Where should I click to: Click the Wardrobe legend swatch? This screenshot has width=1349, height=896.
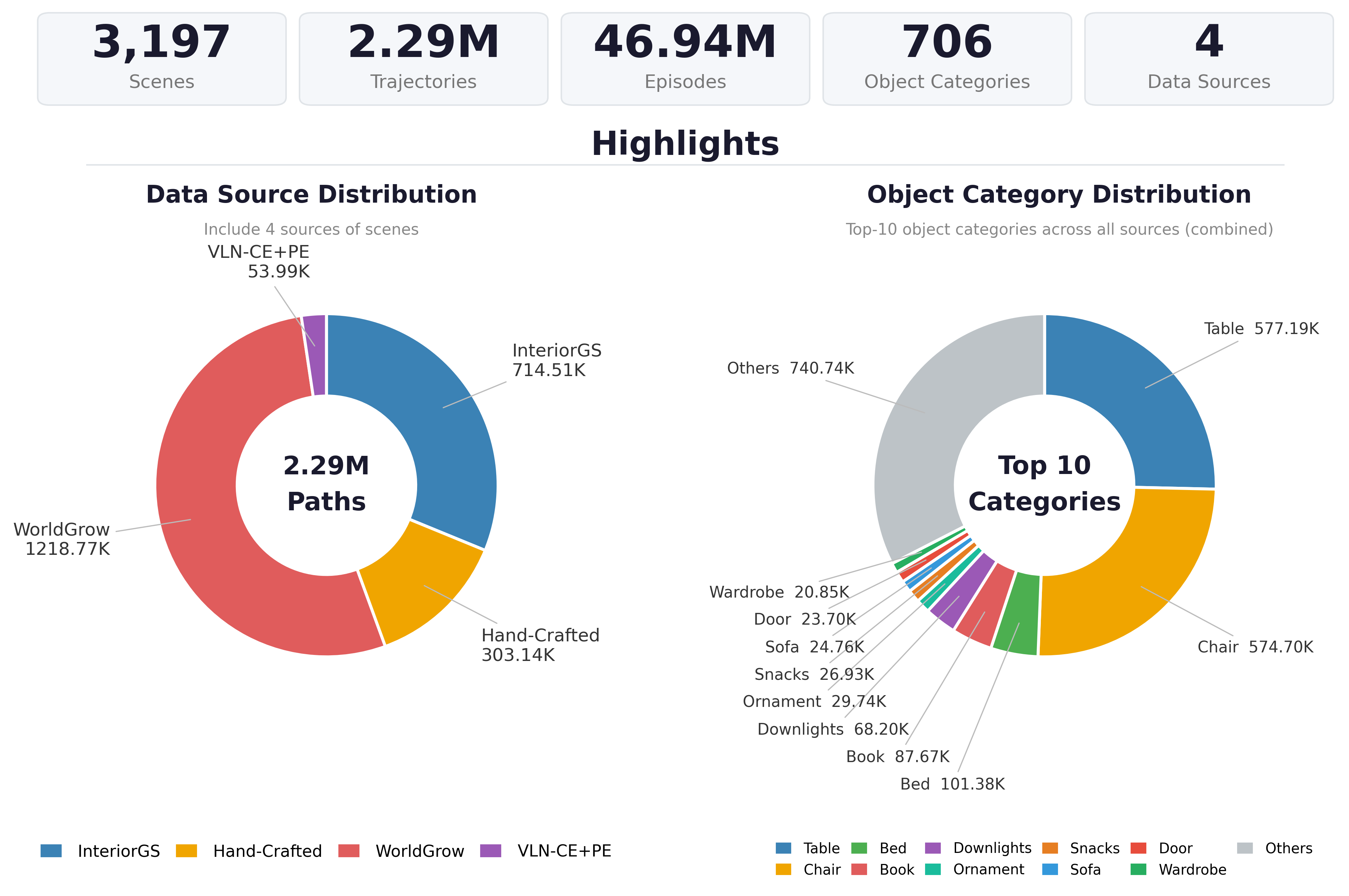1138,869
